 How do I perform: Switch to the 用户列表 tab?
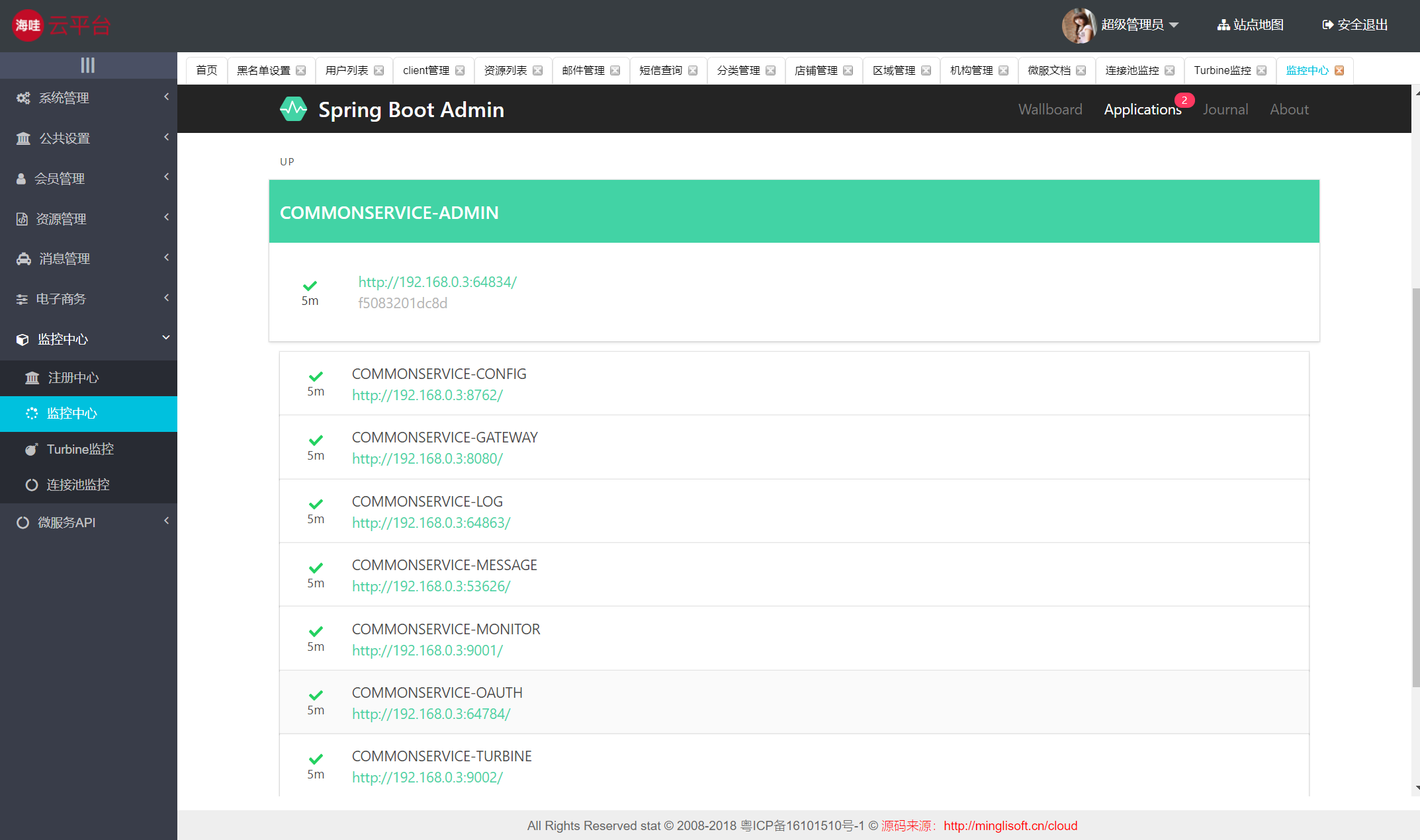coord(346,71)
